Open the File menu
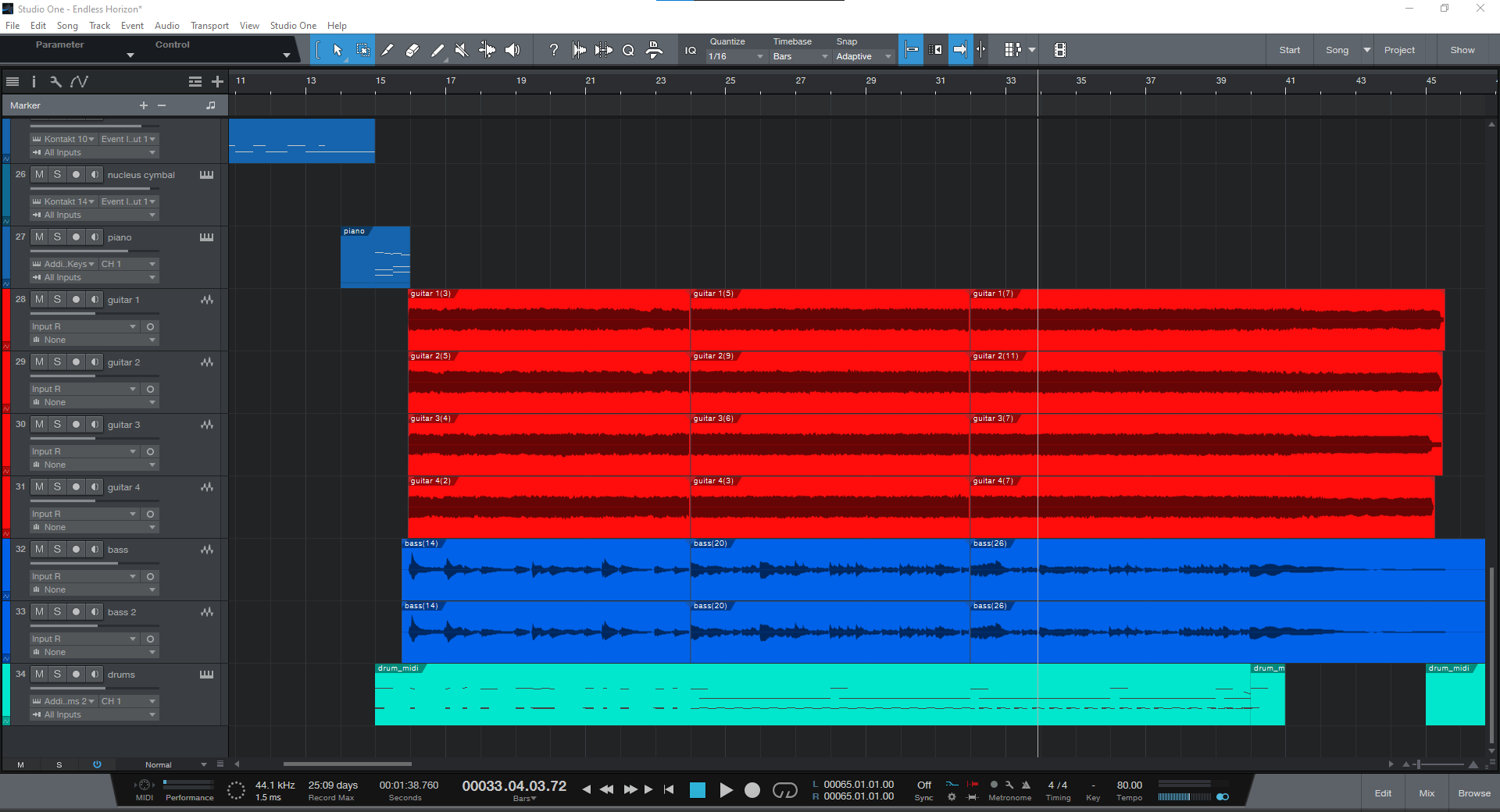 12,26
